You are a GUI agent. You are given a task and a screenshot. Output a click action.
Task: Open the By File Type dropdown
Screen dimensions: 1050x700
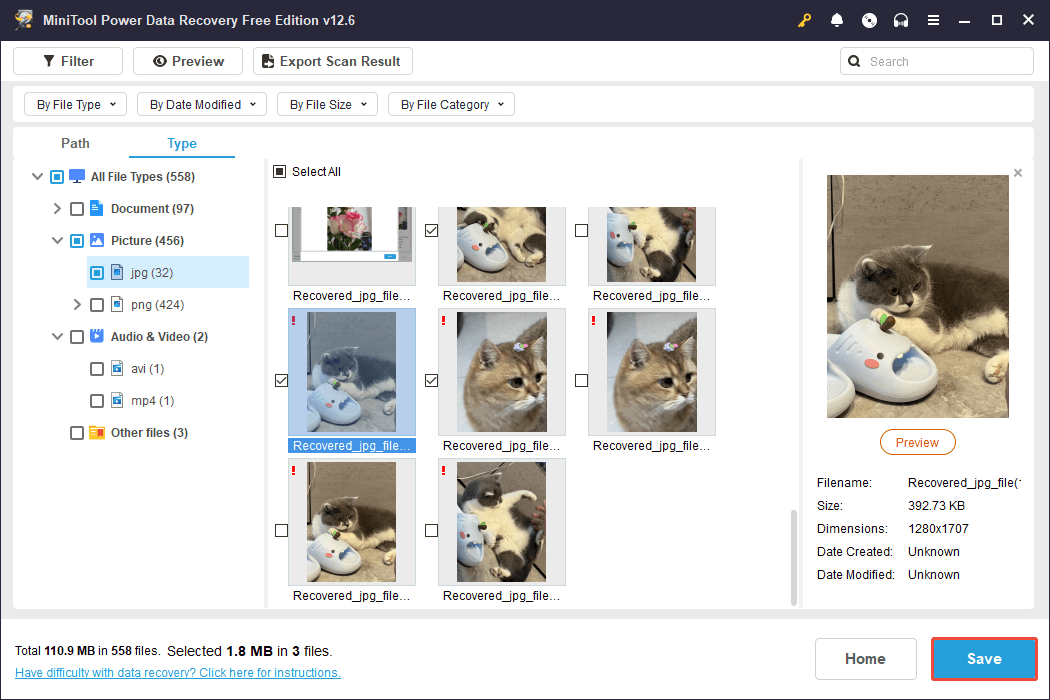[75, 104]
